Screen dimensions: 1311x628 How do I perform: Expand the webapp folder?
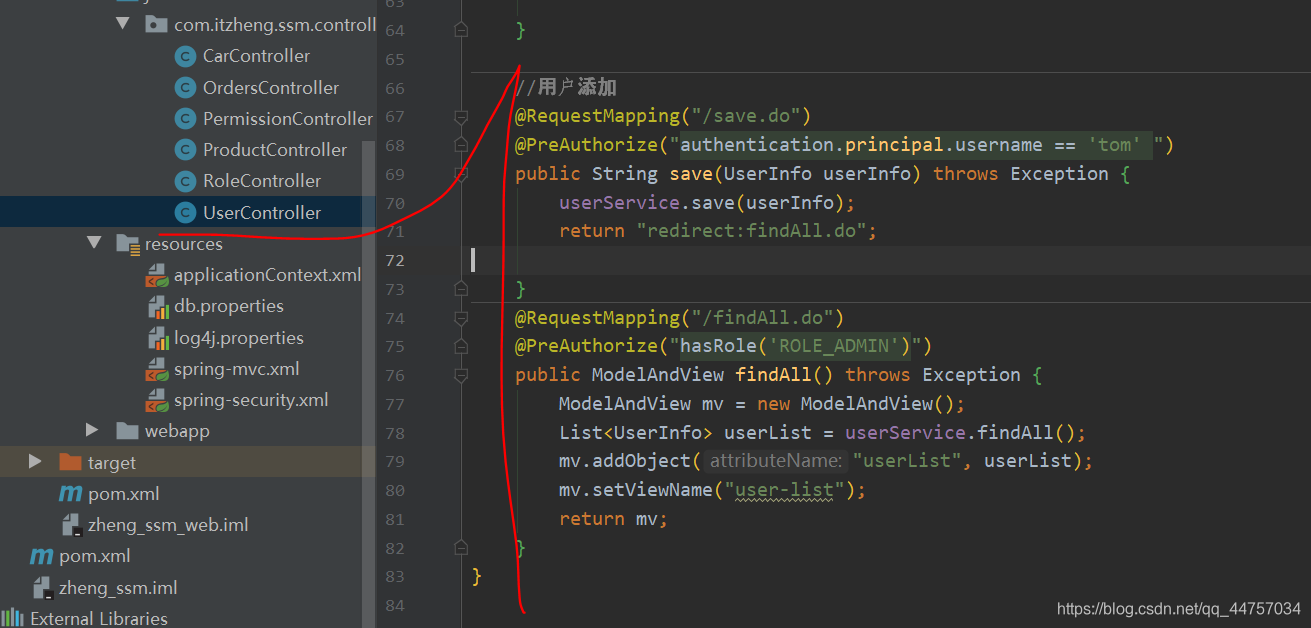93,431
